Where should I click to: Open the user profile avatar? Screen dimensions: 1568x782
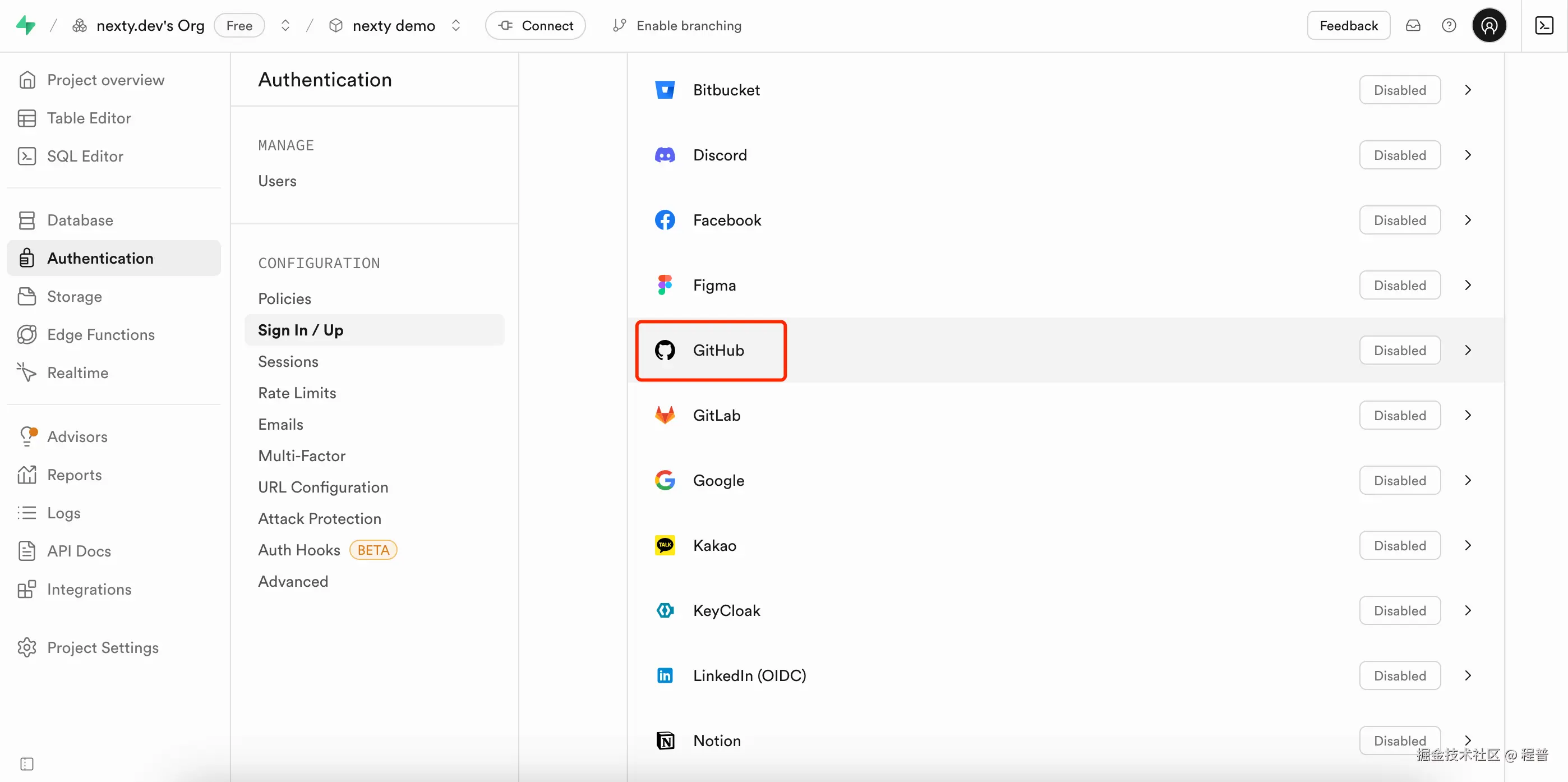[x=1489, y=26]
